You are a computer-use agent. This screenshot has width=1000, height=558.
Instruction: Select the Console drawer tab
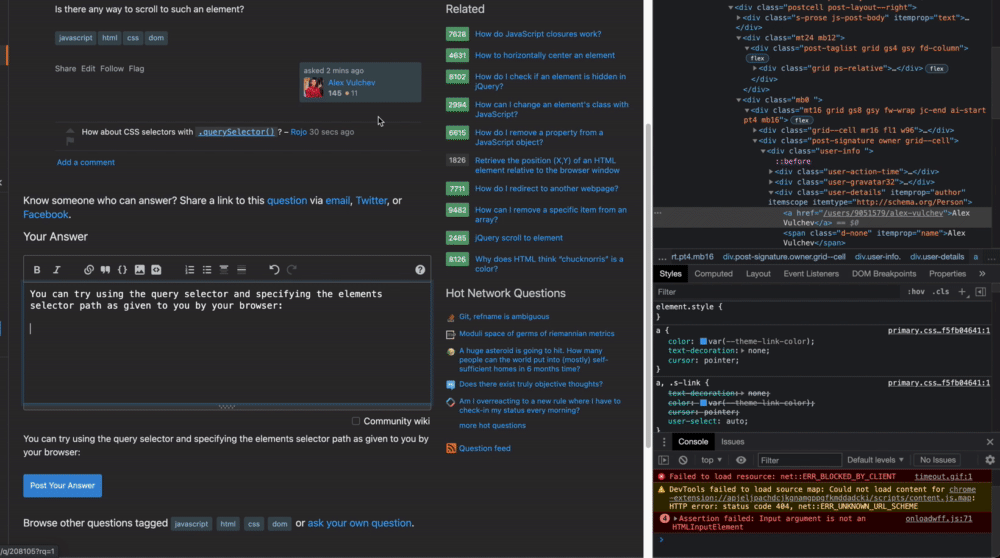pyautogui.click(x=693, y=442)
